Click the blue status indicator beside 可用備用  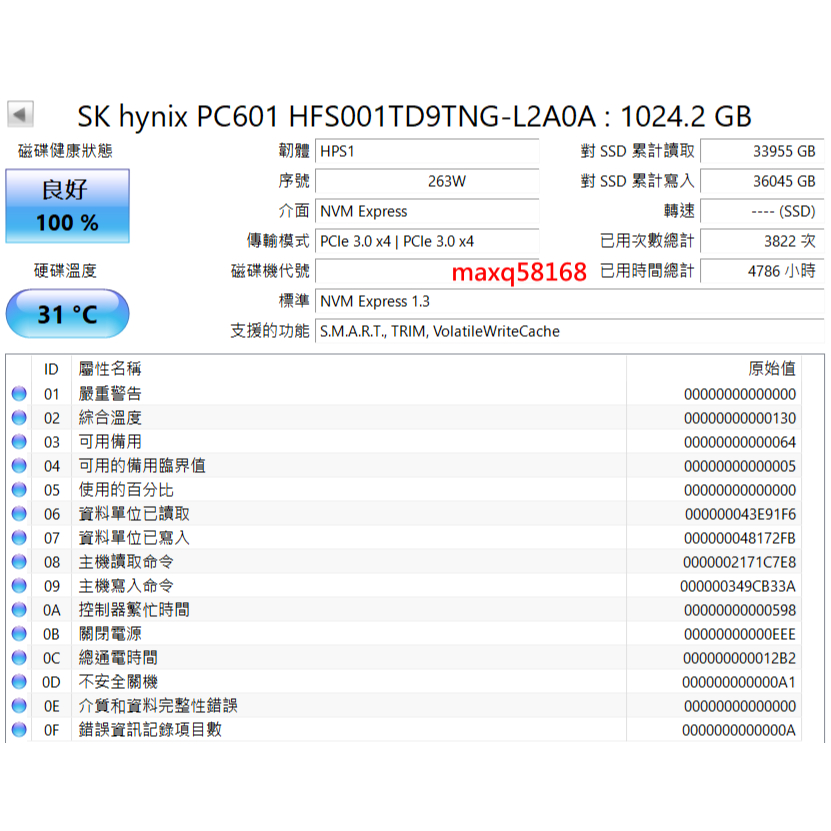(17, 442)
